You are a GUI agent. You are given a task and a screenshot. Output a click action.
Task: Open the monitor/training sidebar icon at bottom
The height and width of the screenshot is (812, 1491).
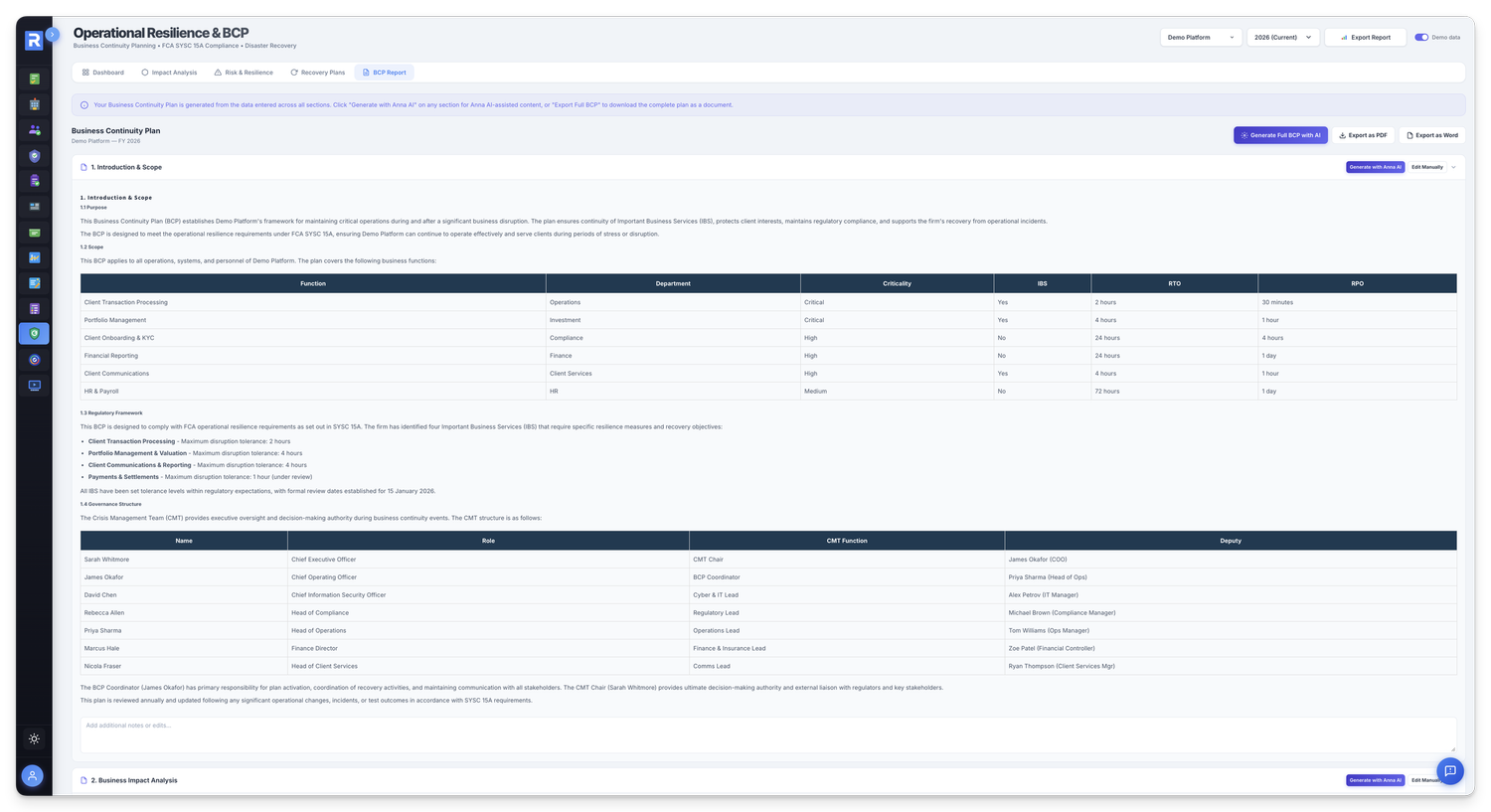(x=34, y=385)
